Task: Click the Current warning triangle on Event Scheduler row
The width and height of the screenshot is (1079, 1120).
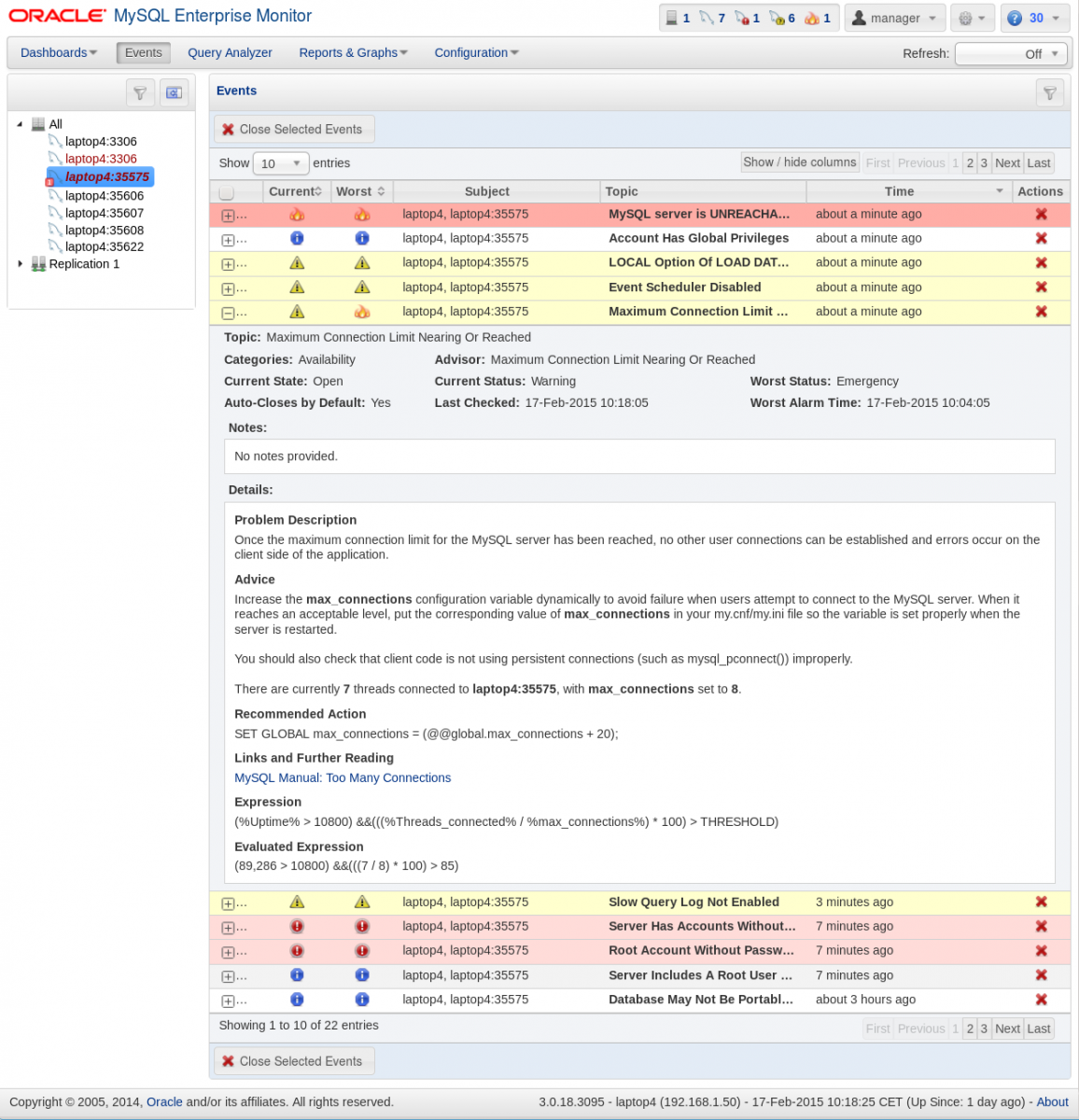Action: [297, 287]
